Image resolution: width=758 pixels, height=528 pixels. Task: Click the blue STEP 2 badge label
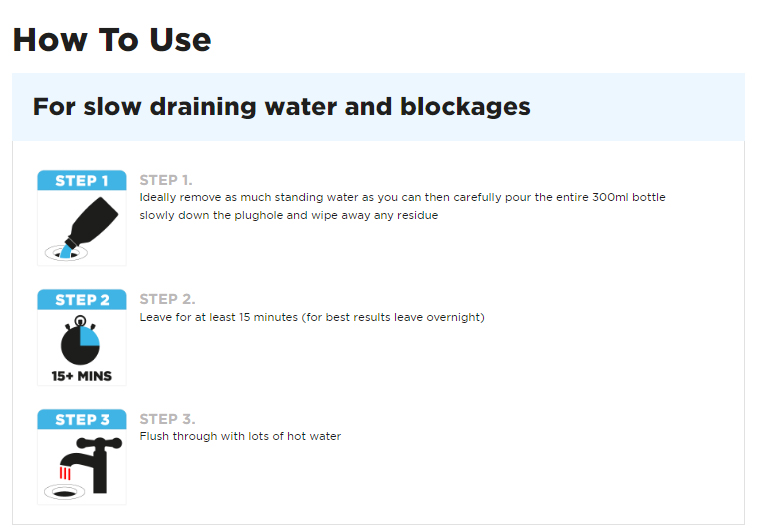[82, 300]
